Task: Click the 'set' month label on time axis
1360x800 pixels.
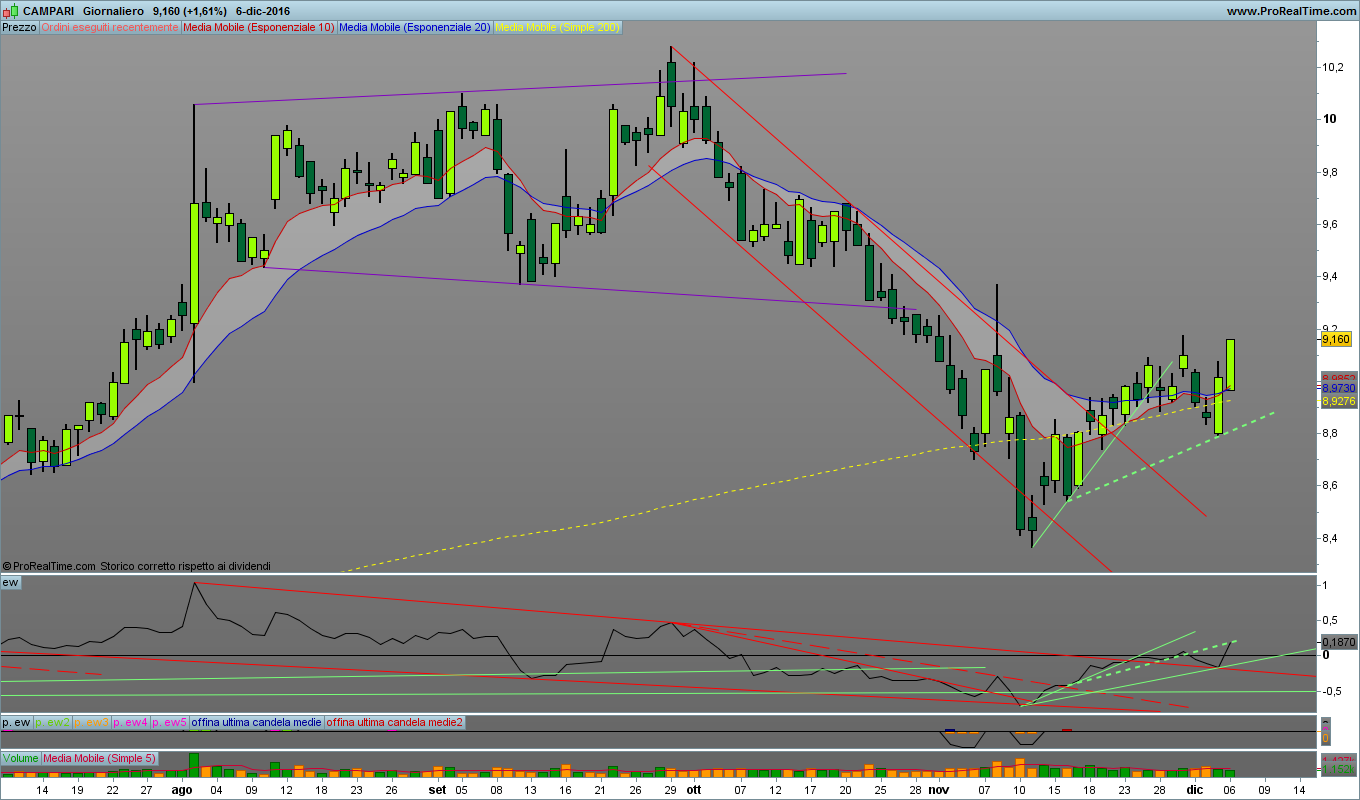Action: pyautogui.click(x=437, y=789)
